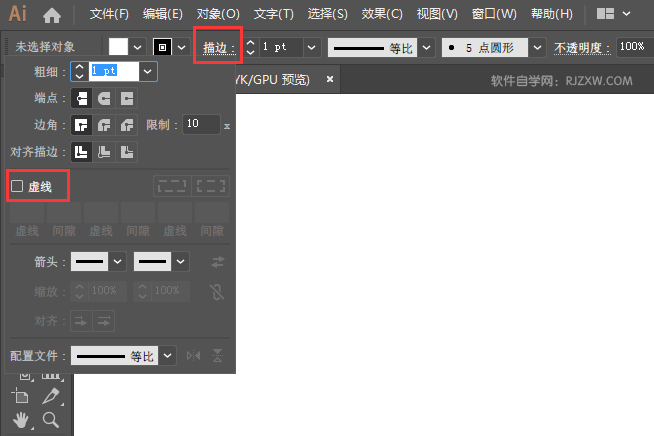Choose bevel join corner icon

pos(127,125)
